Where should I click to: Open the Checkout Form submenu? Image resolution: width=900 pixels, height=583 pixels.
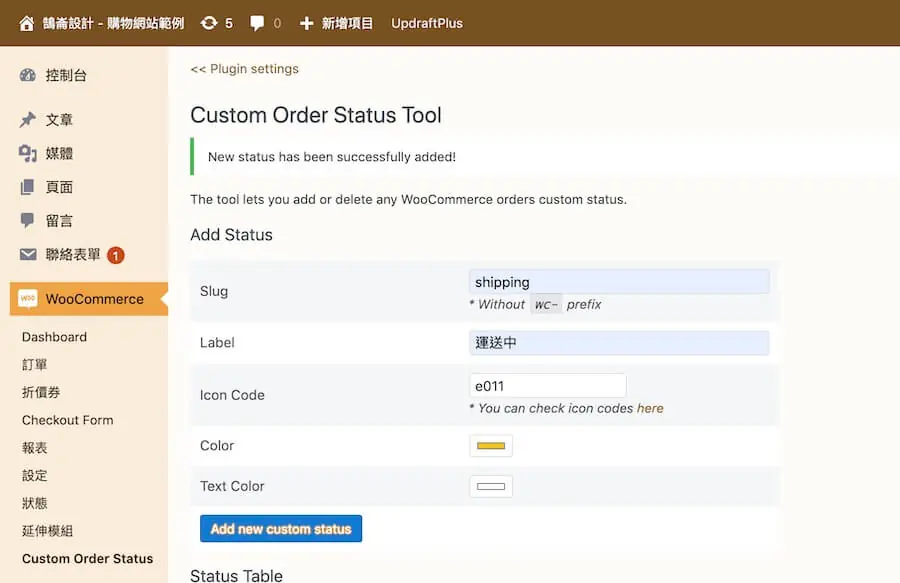(x=67, y=420)
